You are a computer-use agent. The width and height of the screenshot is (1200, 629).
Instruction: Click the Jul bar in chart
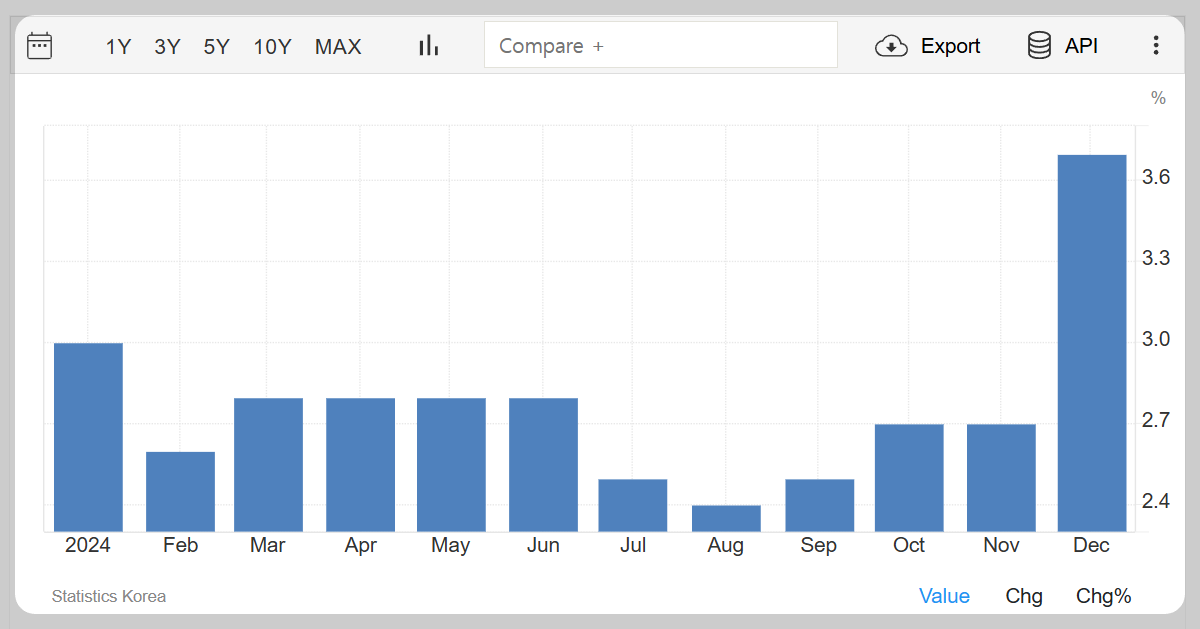click(632, 505)
